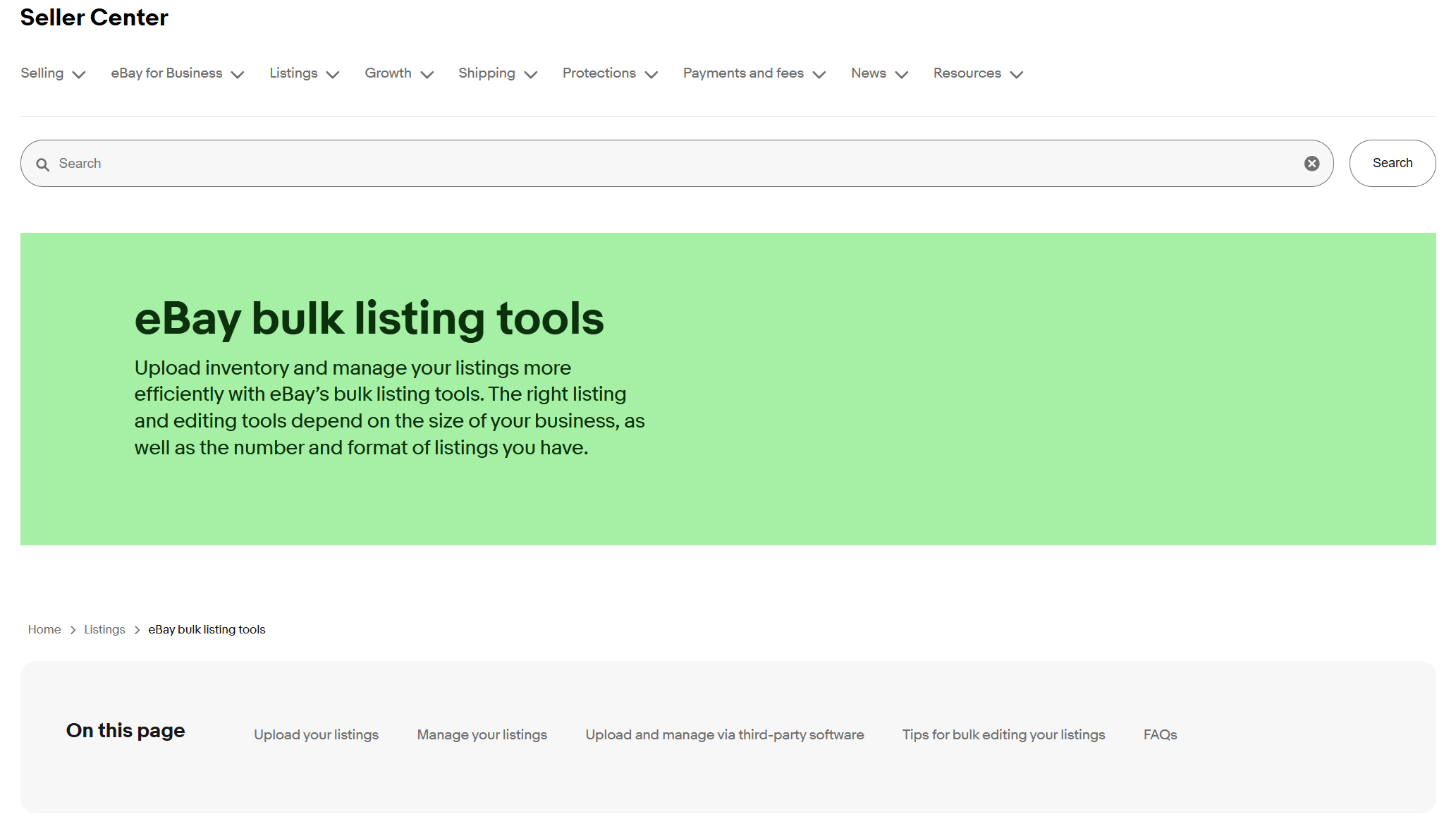Select eBay bulk listing tools breadcrumb text
The height and width of the screenshot is (824, 1456).
[x=207, y=629]
